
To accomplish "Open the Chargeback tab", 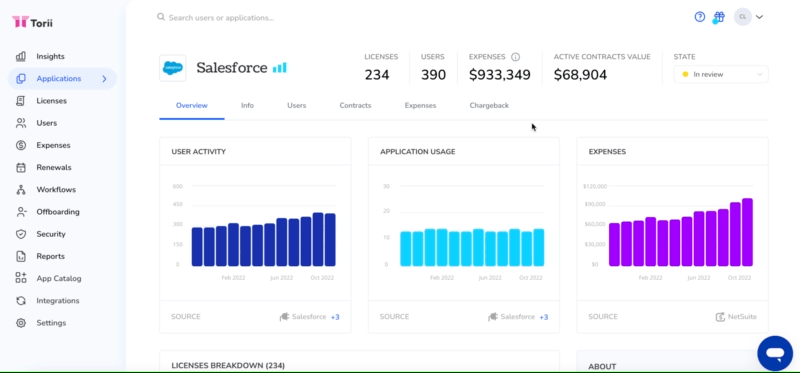I will pyautogui.click(x=489, y=106).
